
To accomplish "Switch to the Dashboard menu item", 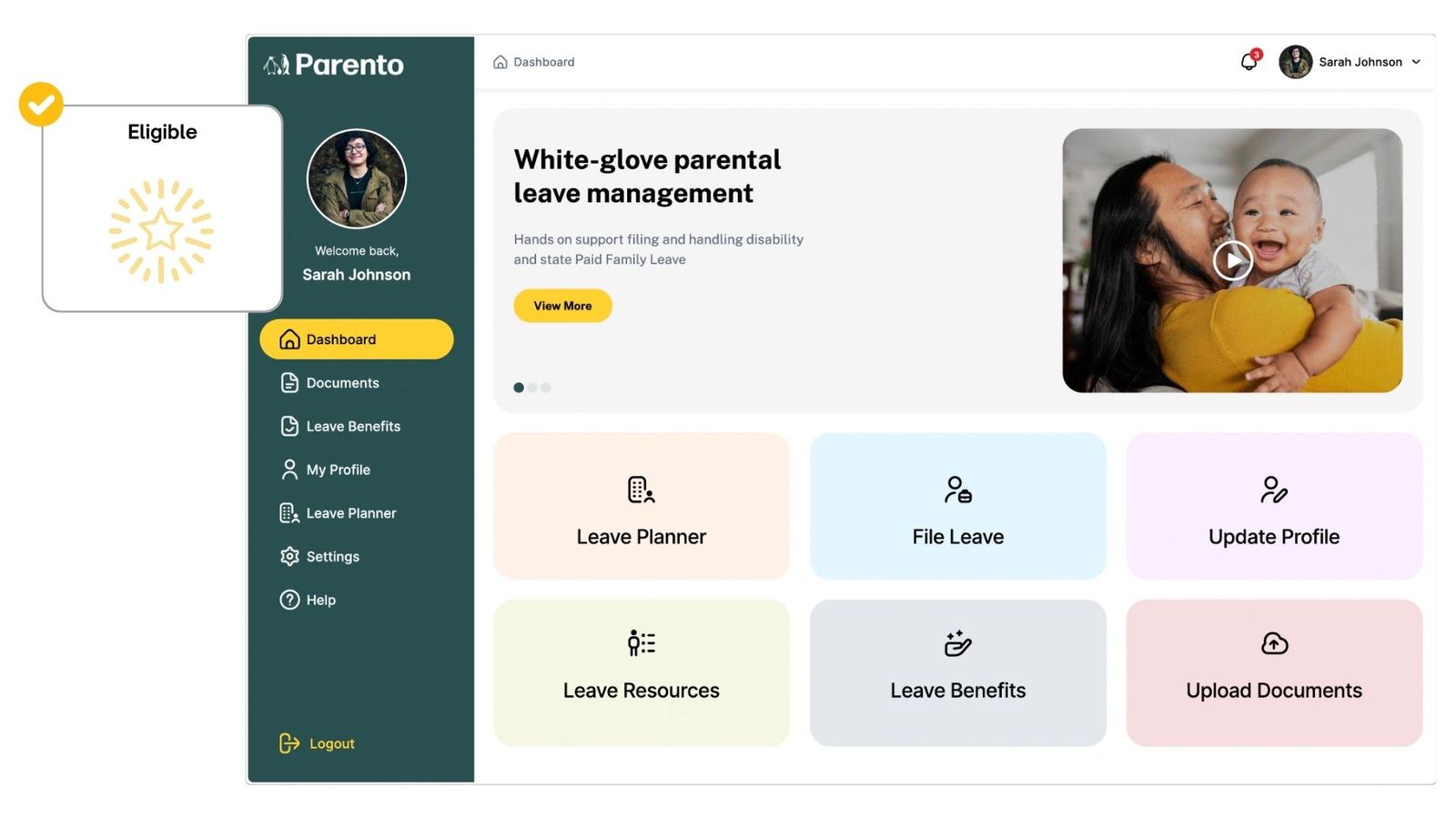I will click(343, 339).
